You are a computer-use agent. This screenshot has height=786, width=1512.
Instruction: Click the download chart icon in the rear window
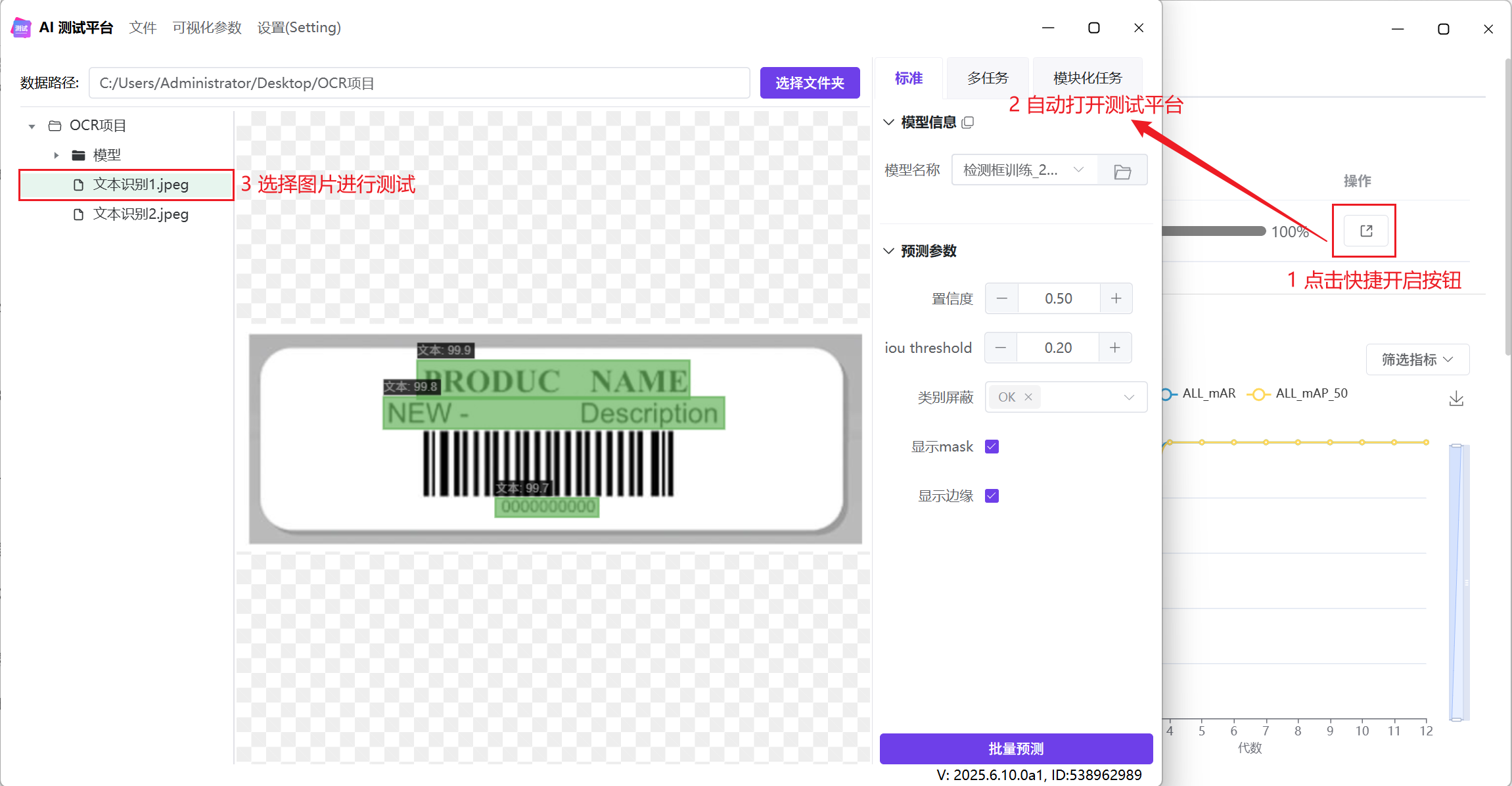1456,398
